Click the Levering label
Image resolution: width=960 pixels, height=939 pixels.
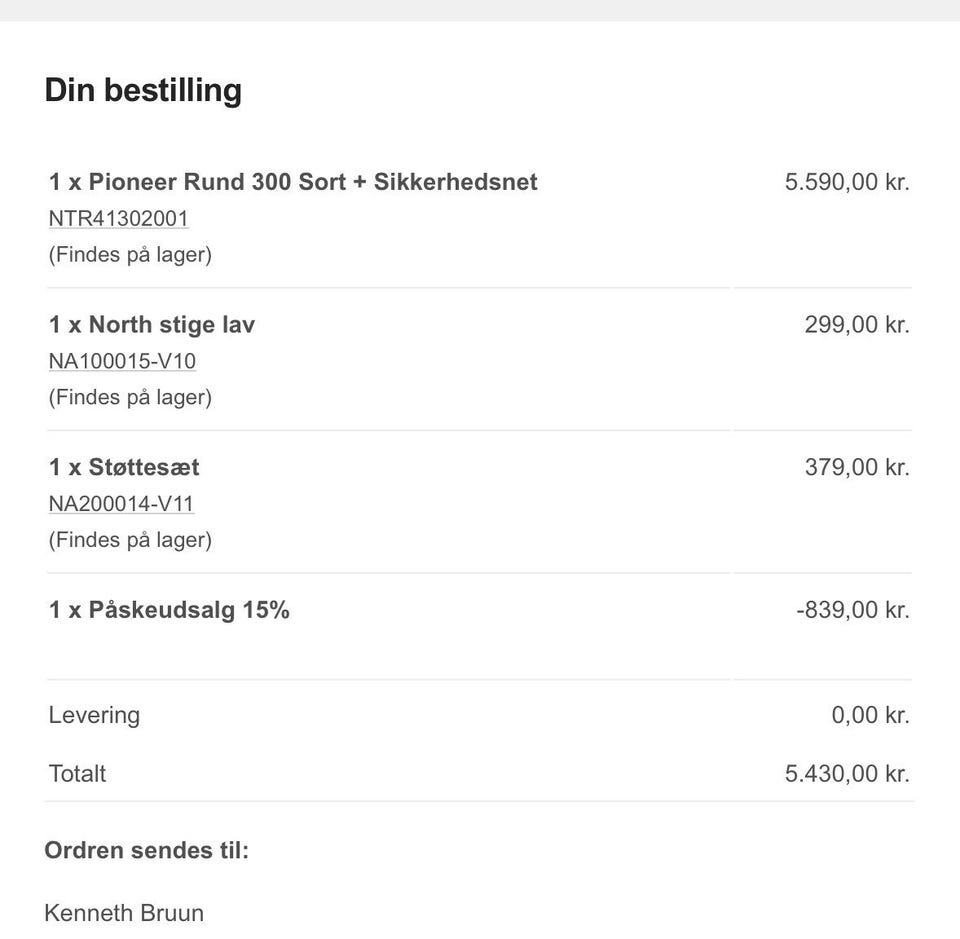tap(94, 715)
